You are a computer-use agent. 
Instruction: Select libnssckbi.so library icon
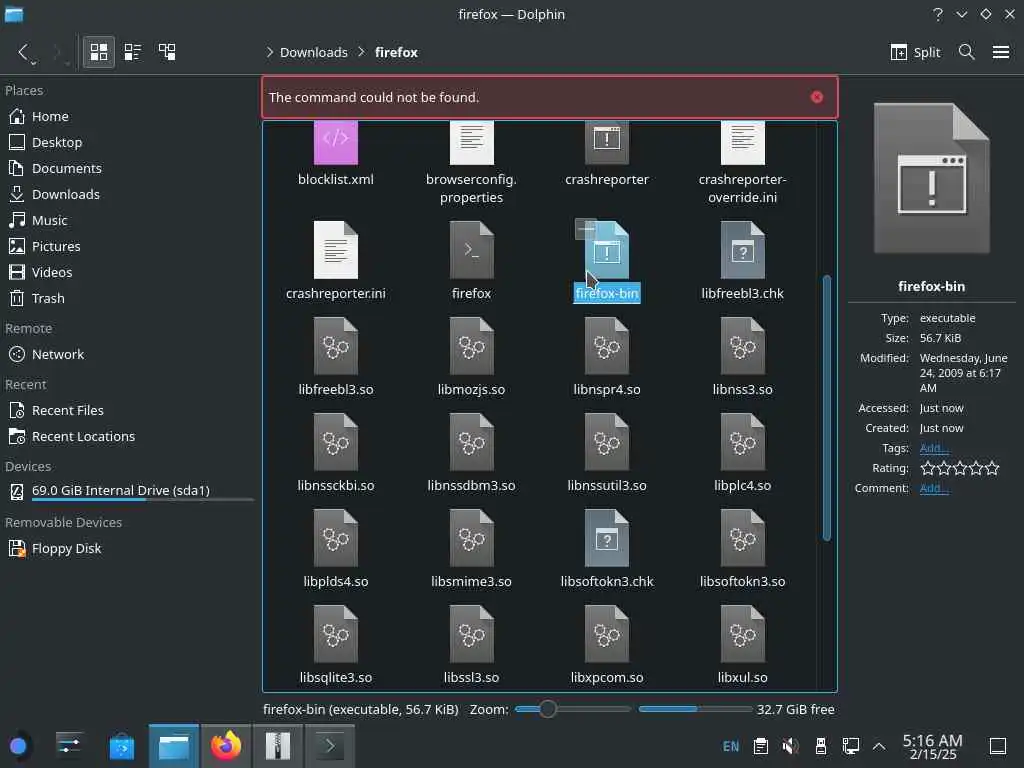[x=336, y=442]
